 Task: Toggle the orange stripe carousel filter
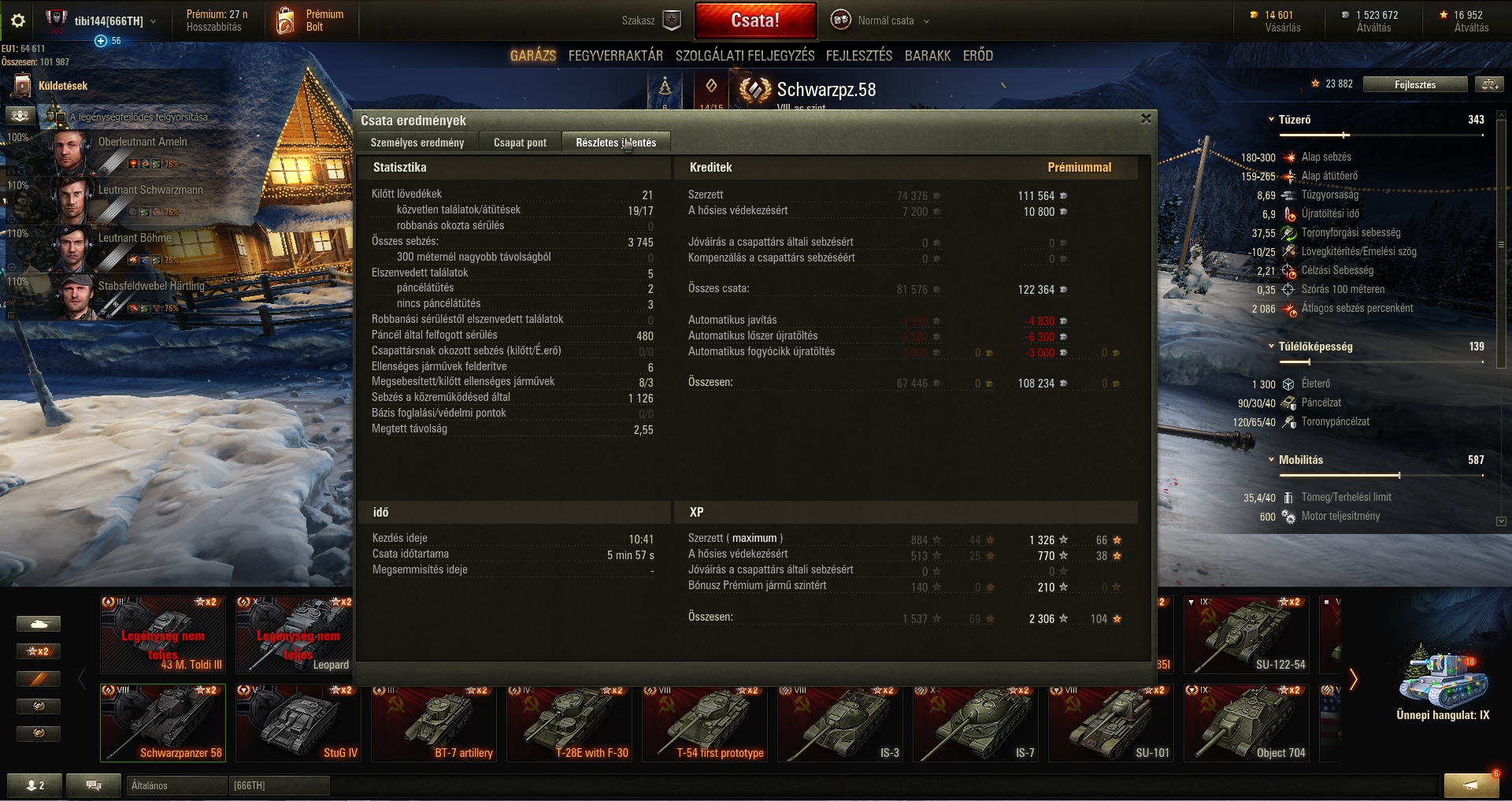(38, 679)
